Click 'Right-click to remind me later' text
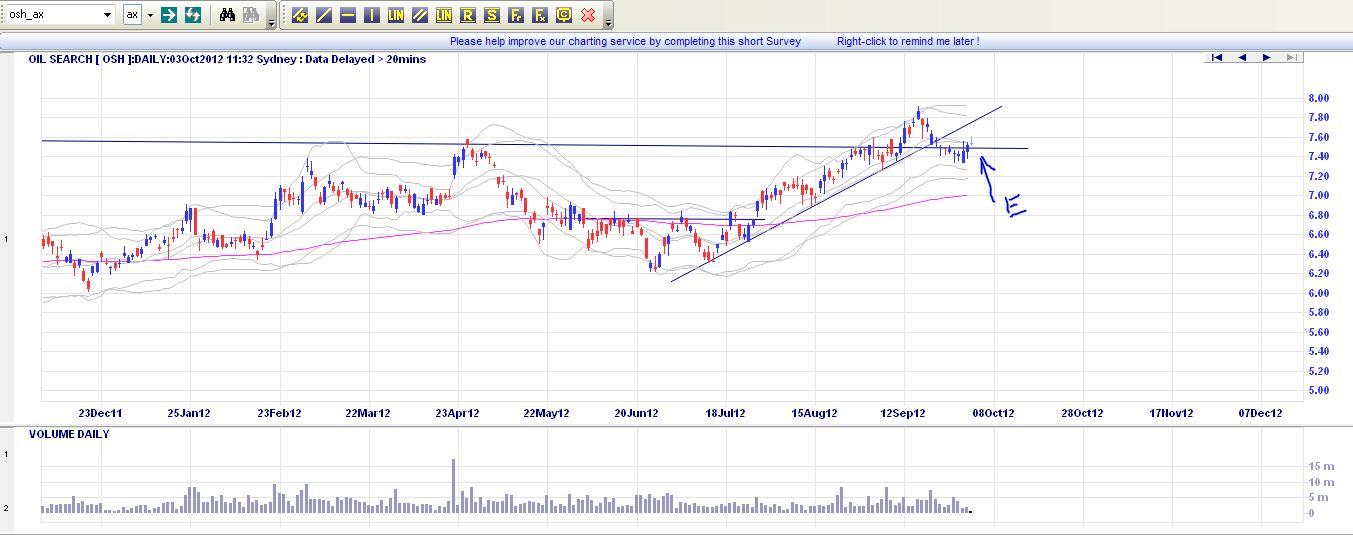This screenshot has width=1353, height=535. pos(908,42)
